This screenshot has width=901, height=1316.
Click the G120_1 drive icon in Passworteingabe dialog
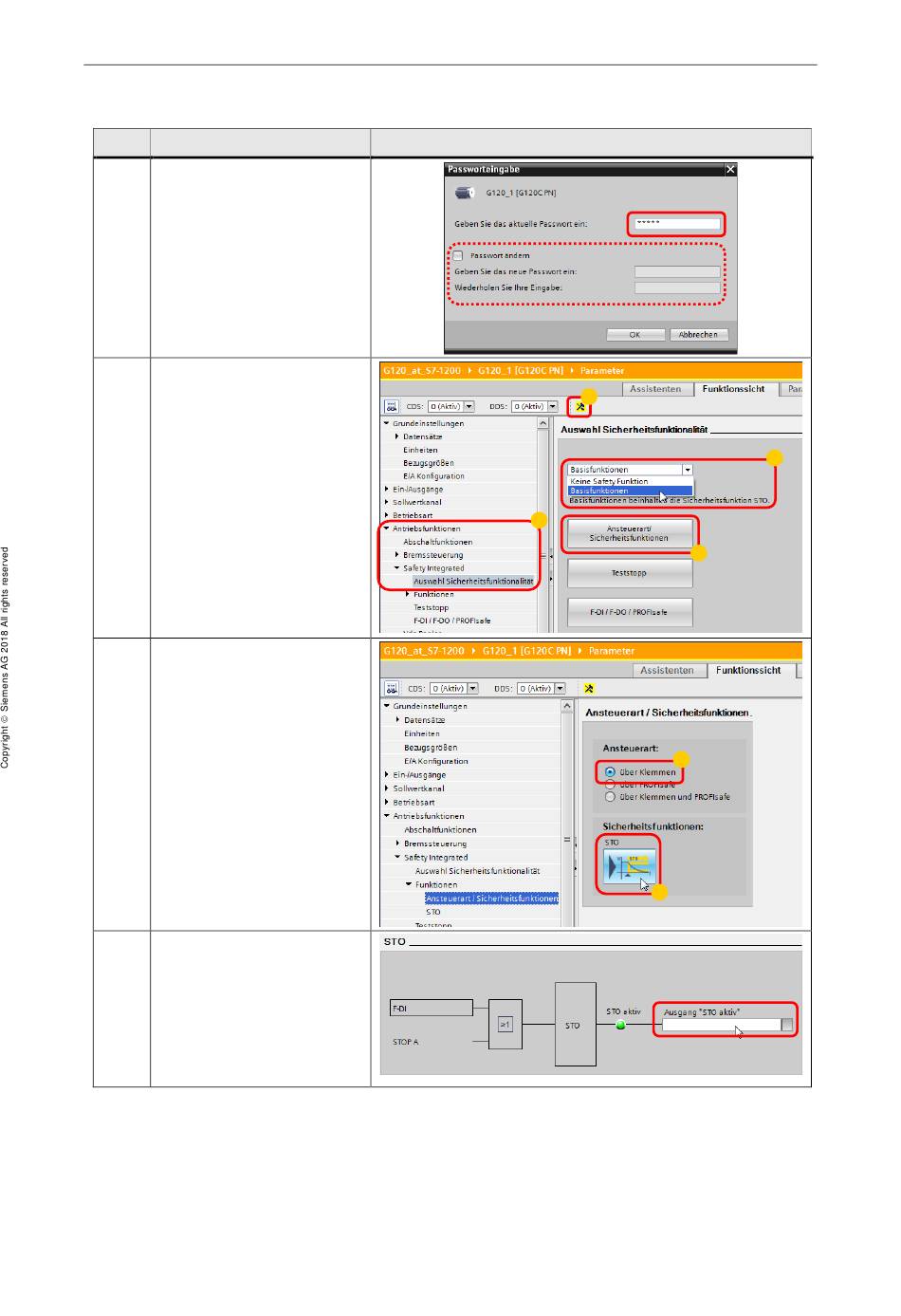[464, 193]
